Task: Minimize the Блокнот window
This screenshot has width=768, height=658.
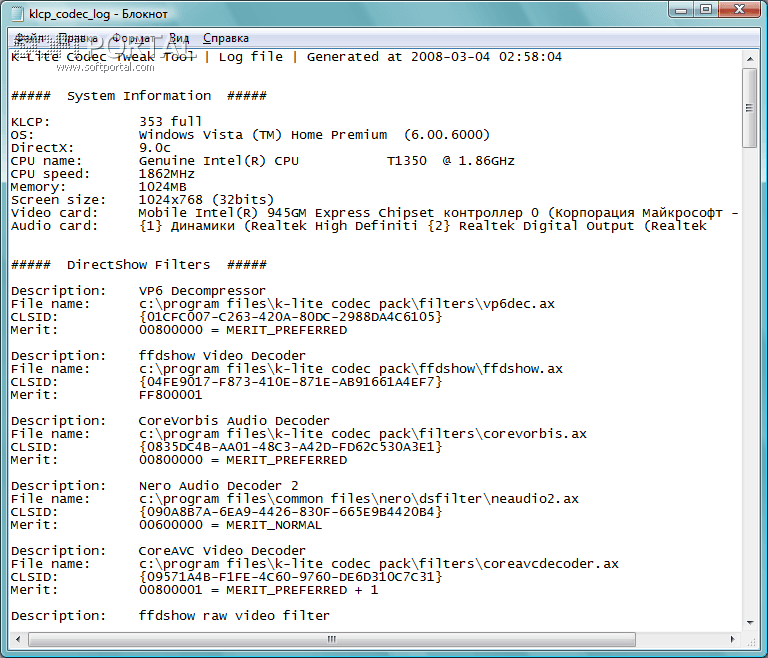Action: pos(681,10)
